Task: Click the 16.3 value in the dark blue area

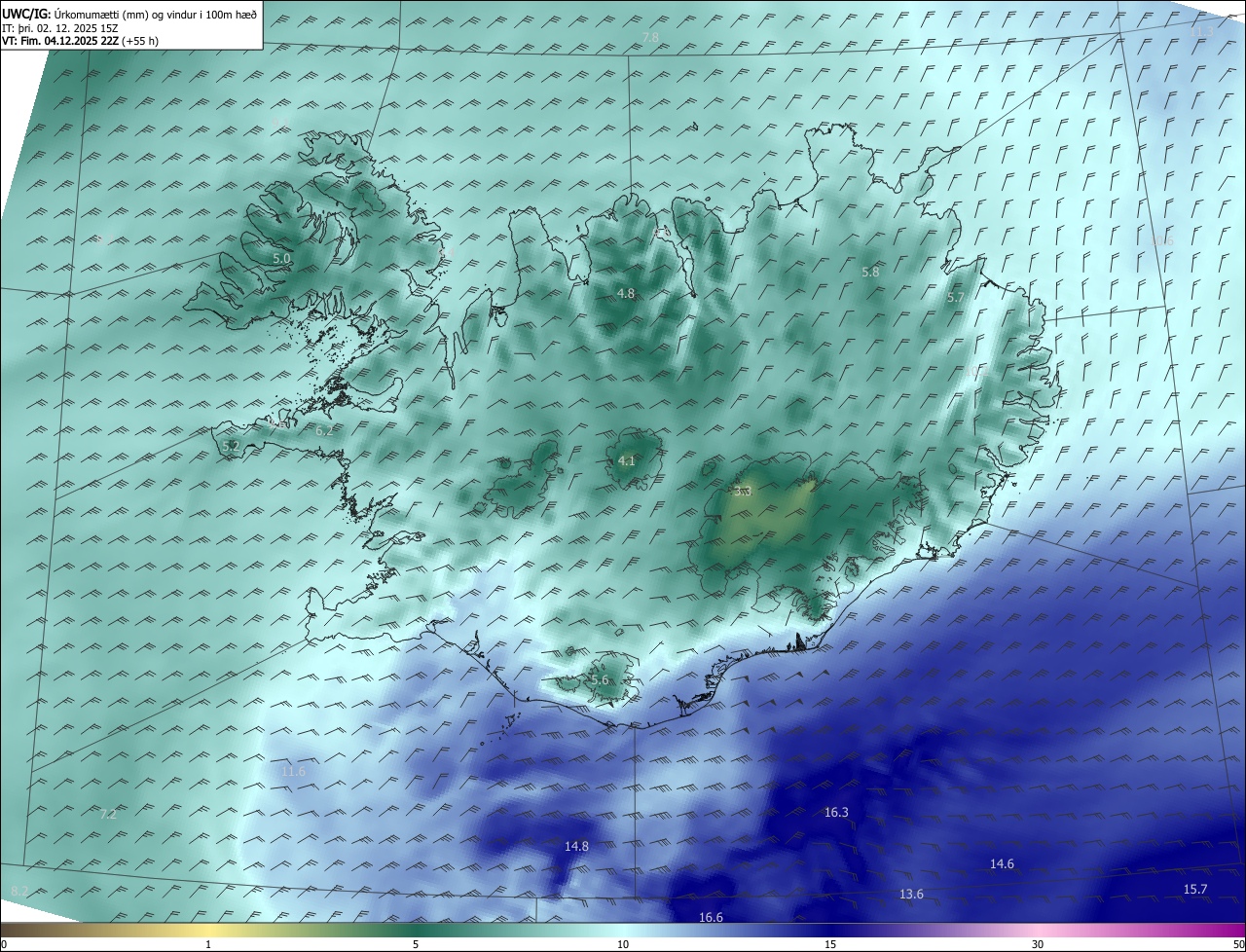Action: 836,813
